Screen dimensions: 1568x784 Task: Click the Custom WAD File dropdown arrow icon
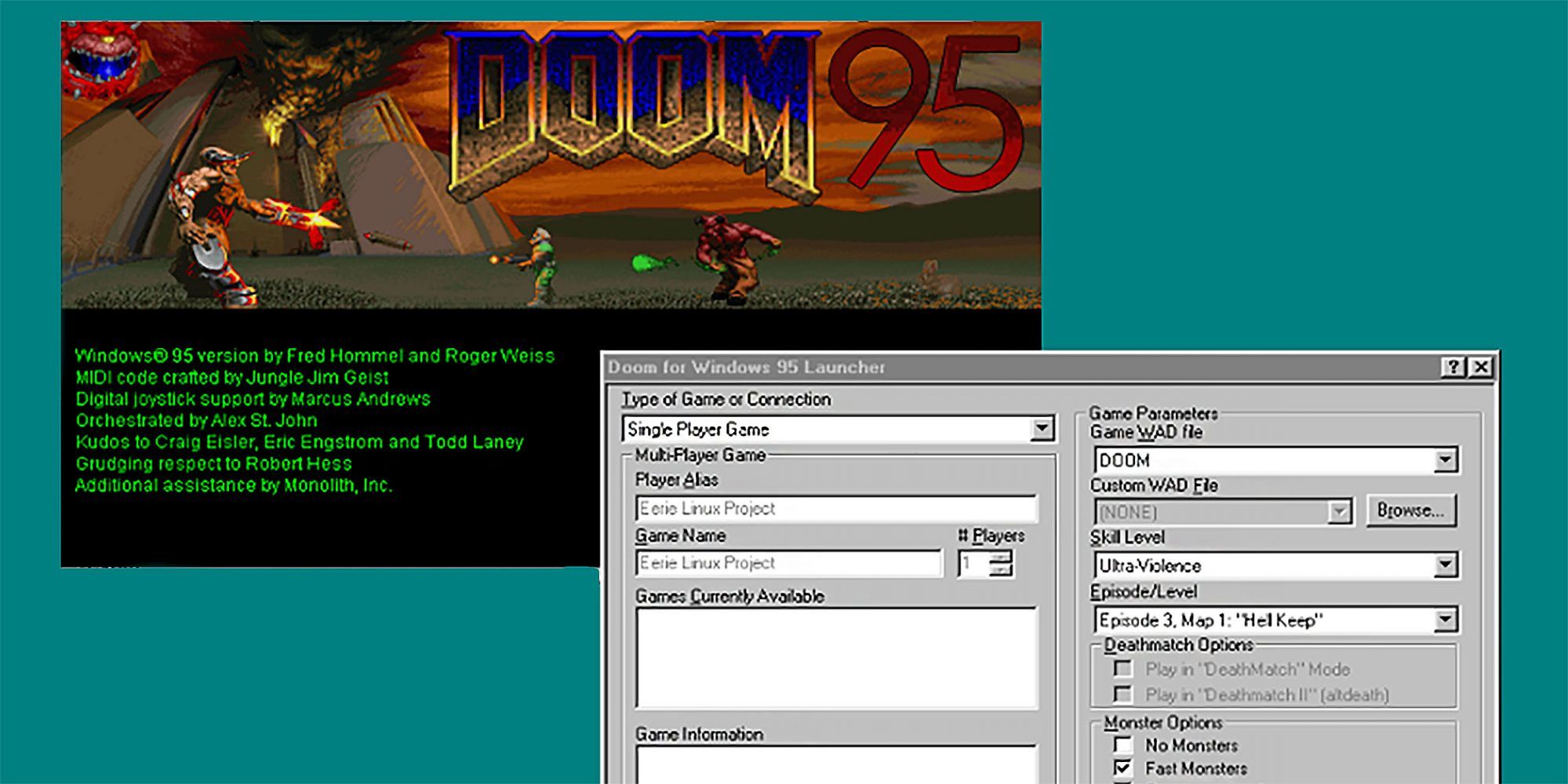(1339, 511)
